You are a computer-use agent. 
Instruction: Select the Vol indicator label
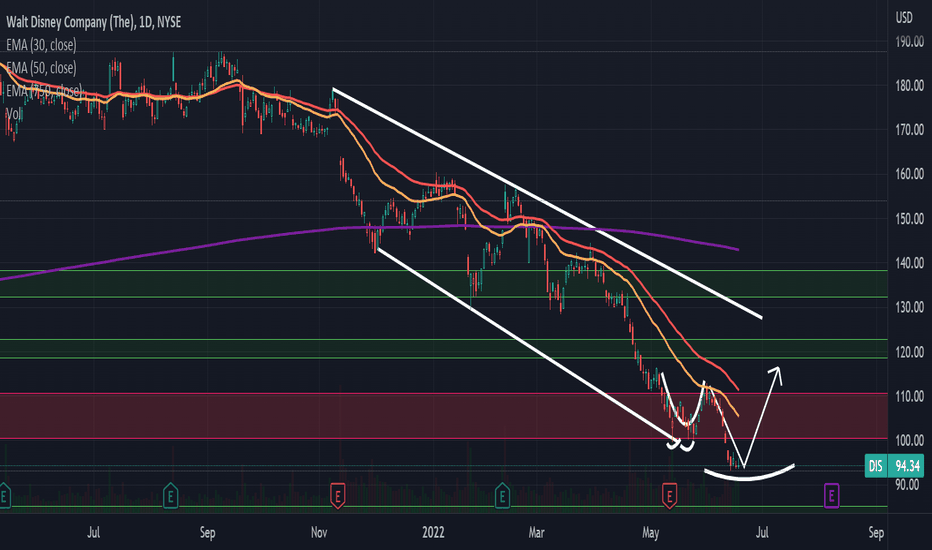pos(14,114)
